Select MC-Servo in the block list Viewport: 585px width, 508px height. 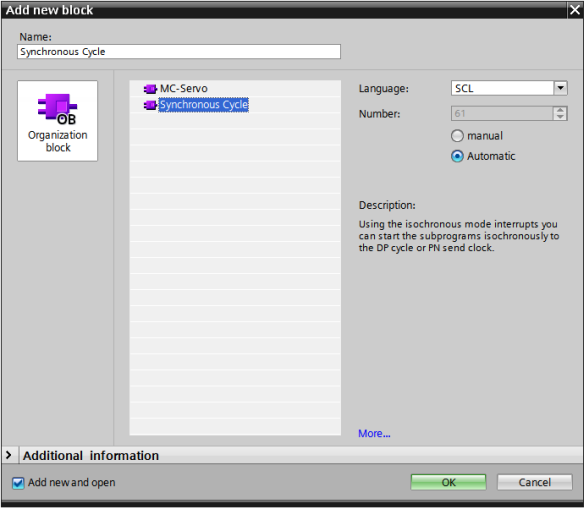(x=184, y=88)
